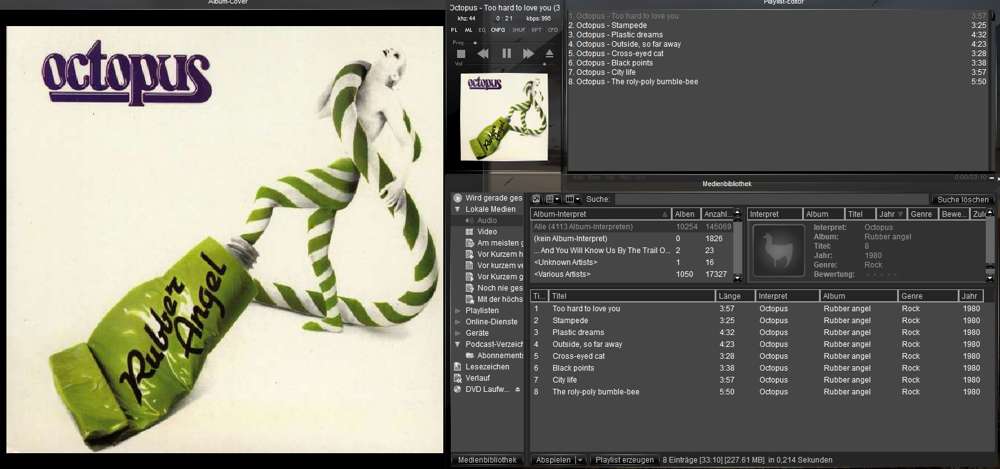The image size is (1000, 469).
Task: Click the Eject open-file icon
Action: pos(548,53)
